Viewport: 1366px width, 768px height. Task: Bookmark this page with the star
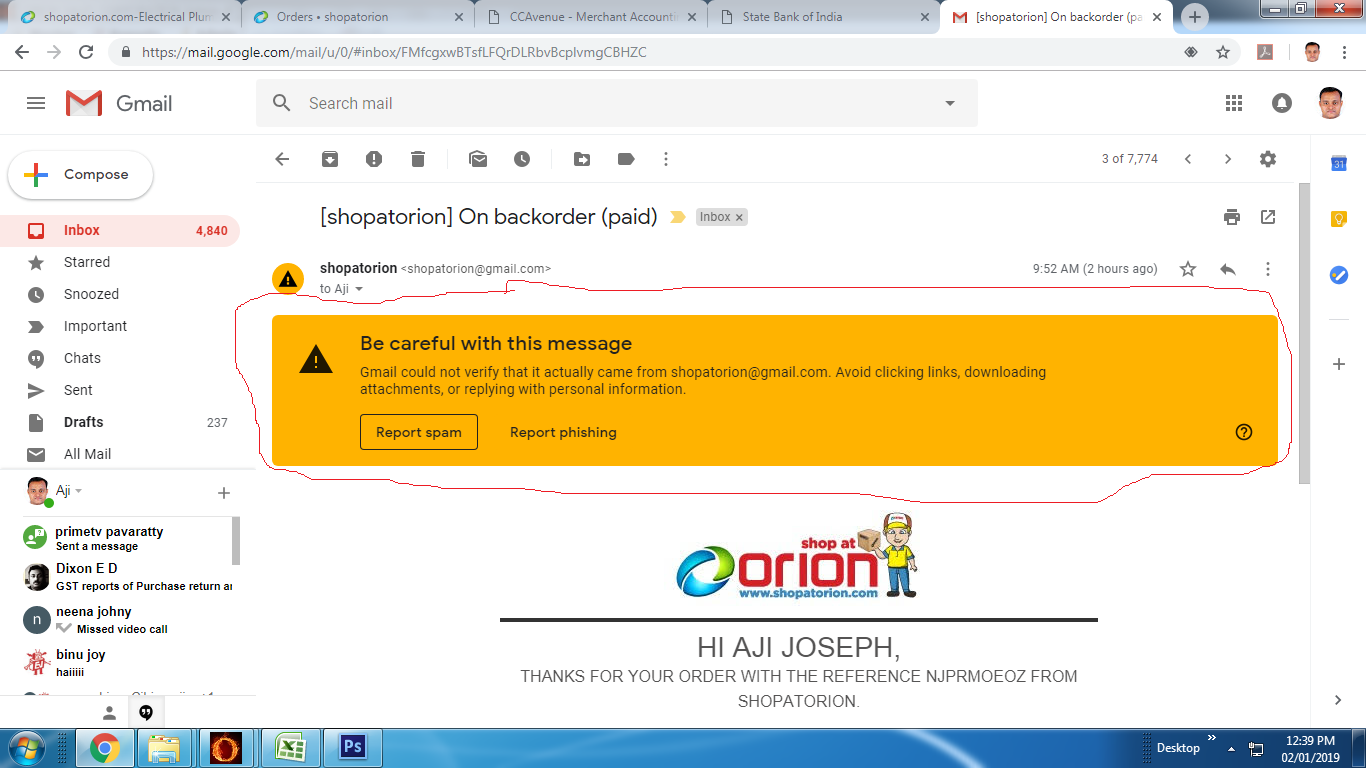tap(1223, 52)
